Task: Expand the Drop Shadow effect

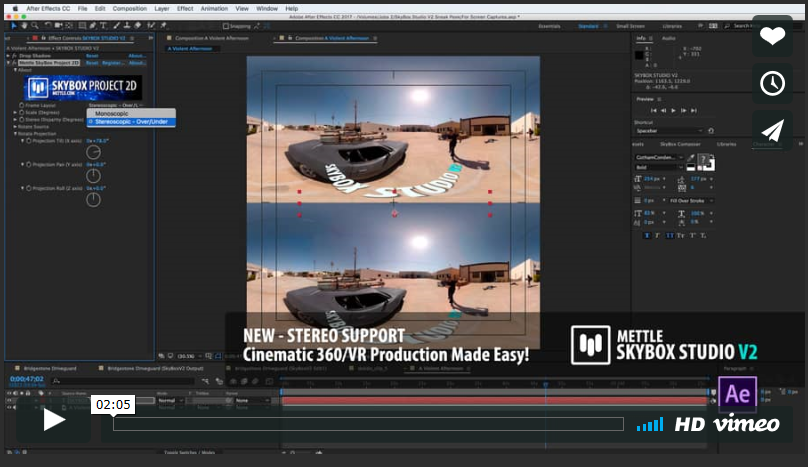Action: [x=8, y=56]
